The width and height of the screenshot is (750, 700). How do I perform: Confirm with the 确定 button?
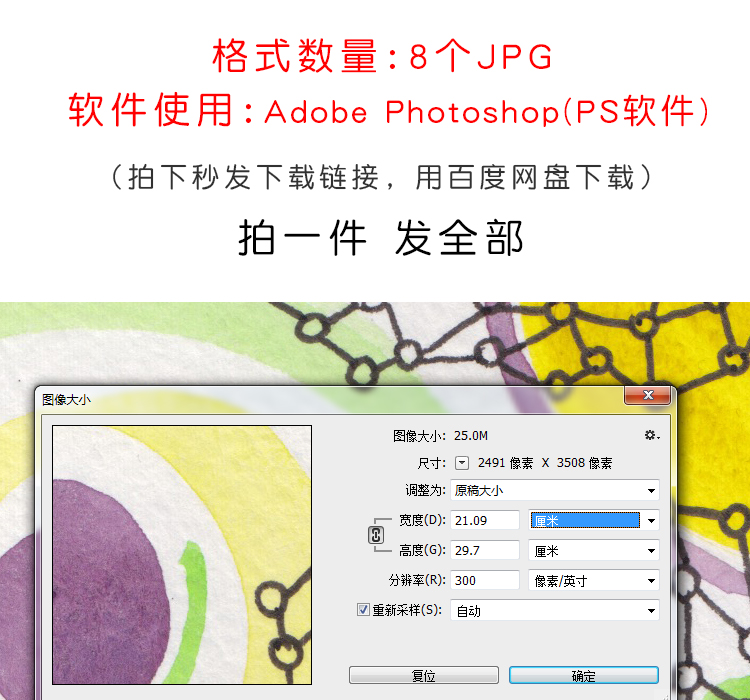click(584, 675)
